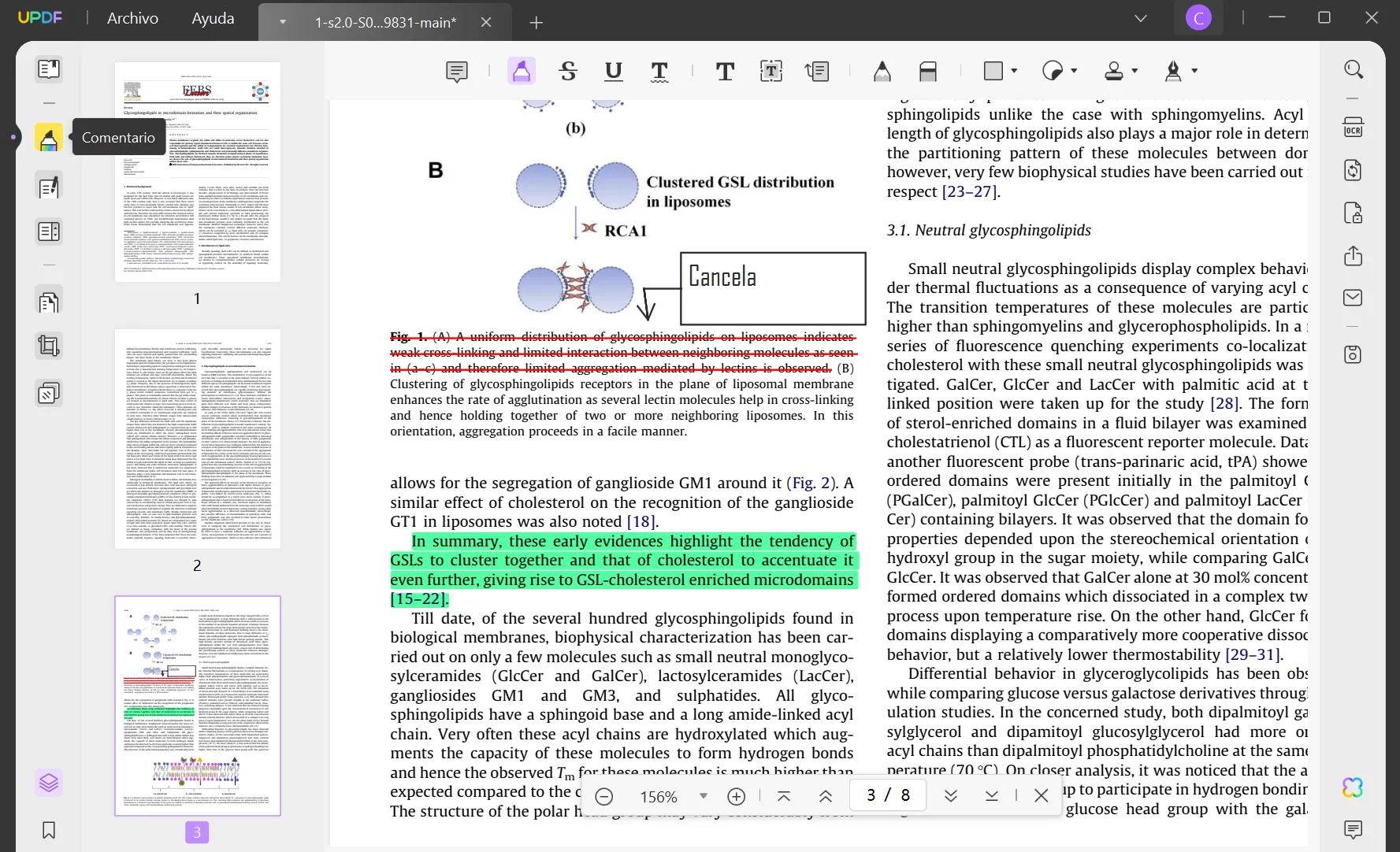Open the Edit PDF sidebar tool

coord(49,187)
